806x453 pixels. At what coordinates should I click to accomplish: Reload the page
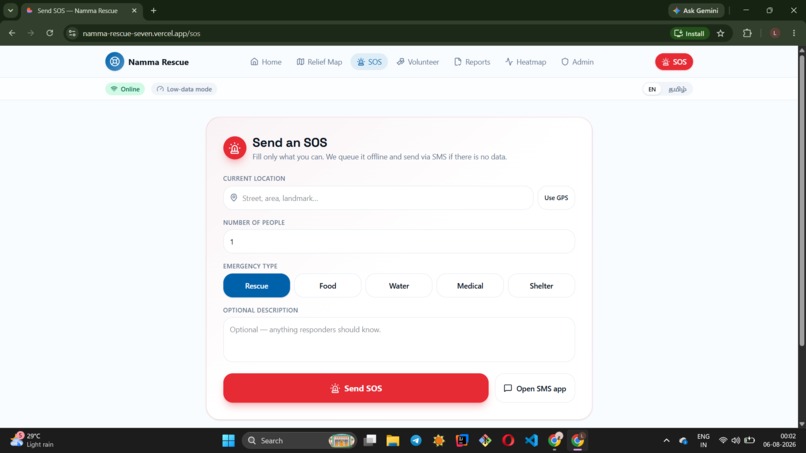49,33
